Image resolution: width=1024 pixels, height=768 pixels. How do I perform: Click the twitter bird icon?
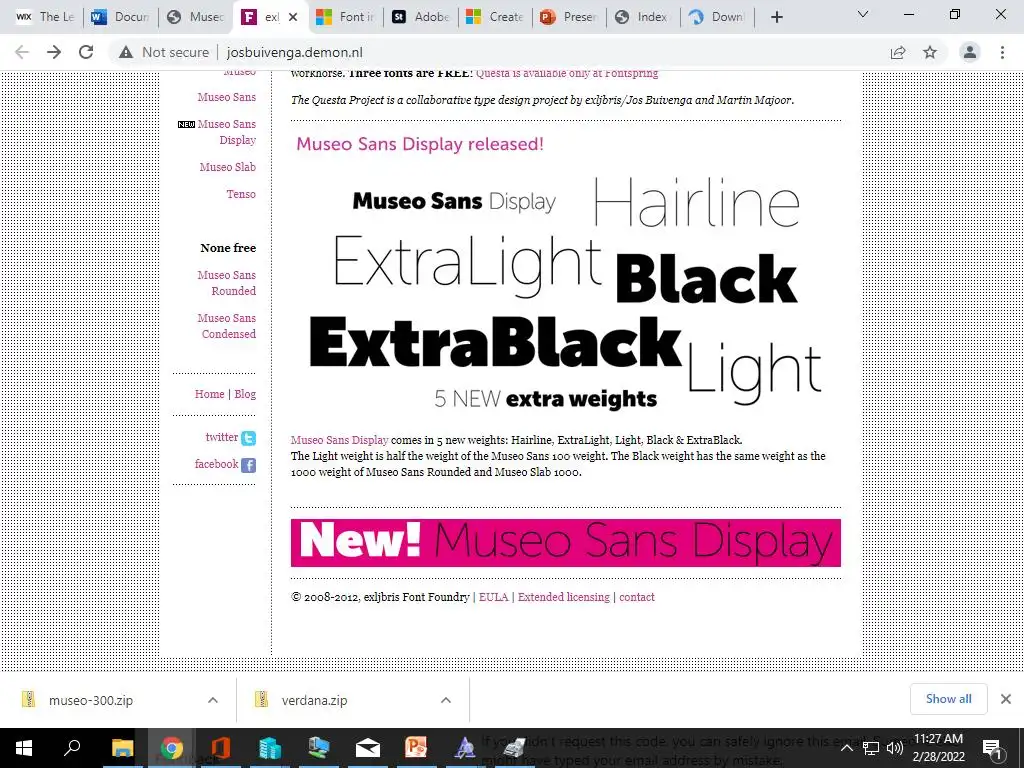[248, 438]
